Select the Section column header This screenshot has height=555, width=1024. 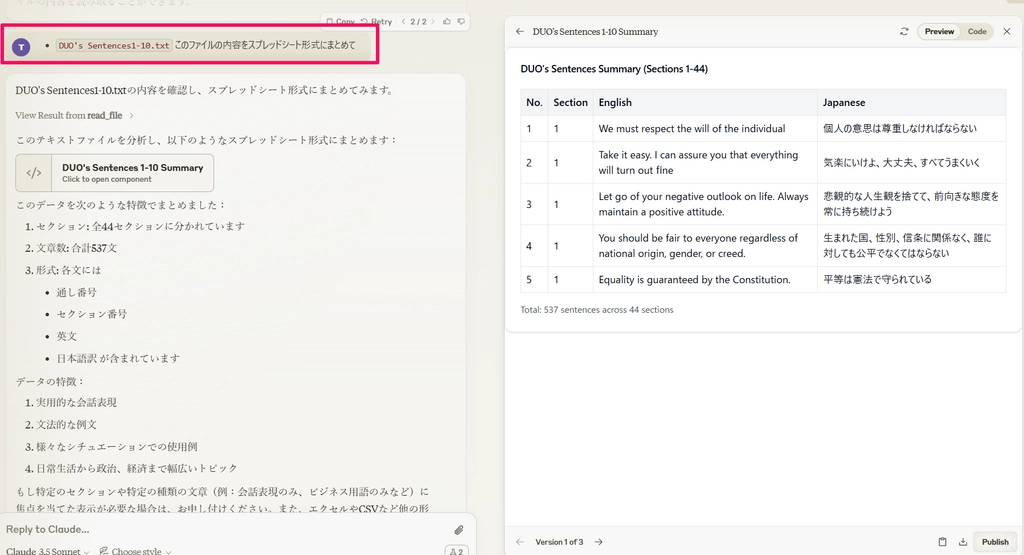point(570,103)
